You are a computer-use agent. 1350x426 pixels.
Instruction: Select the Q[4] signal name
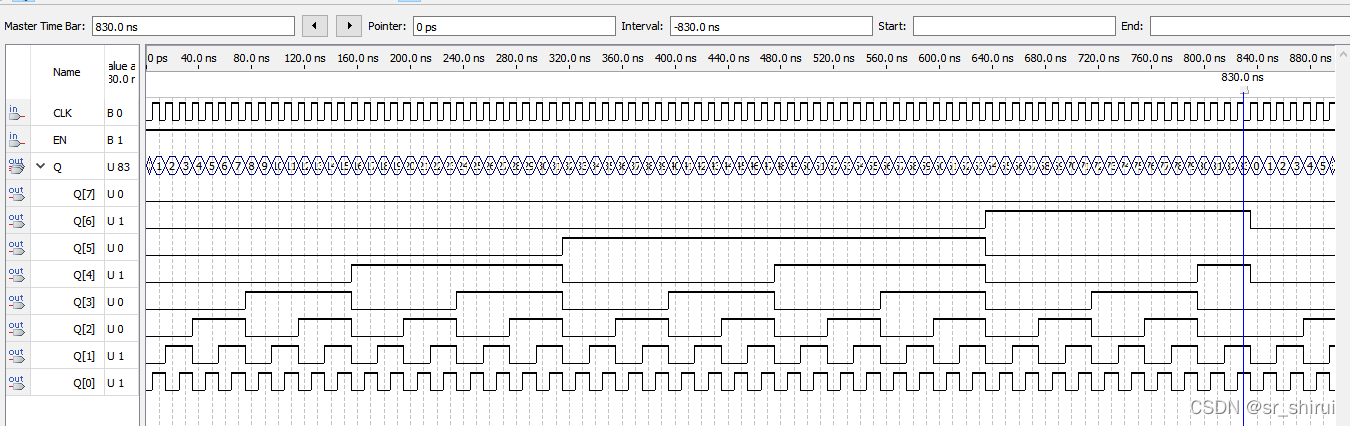click(85, 275)
